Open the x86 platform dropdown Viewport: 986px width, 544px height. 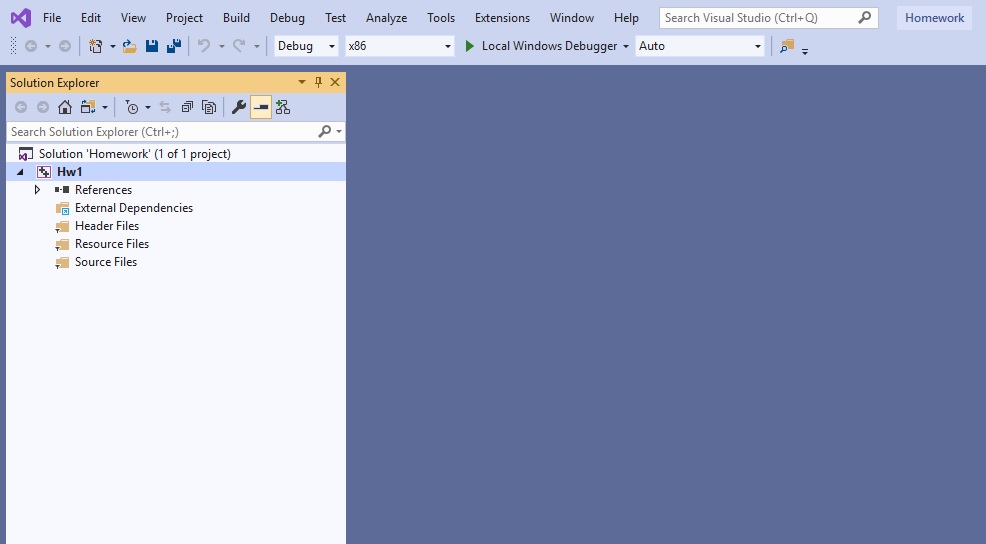pyautogui.click(x=399, y=46)
